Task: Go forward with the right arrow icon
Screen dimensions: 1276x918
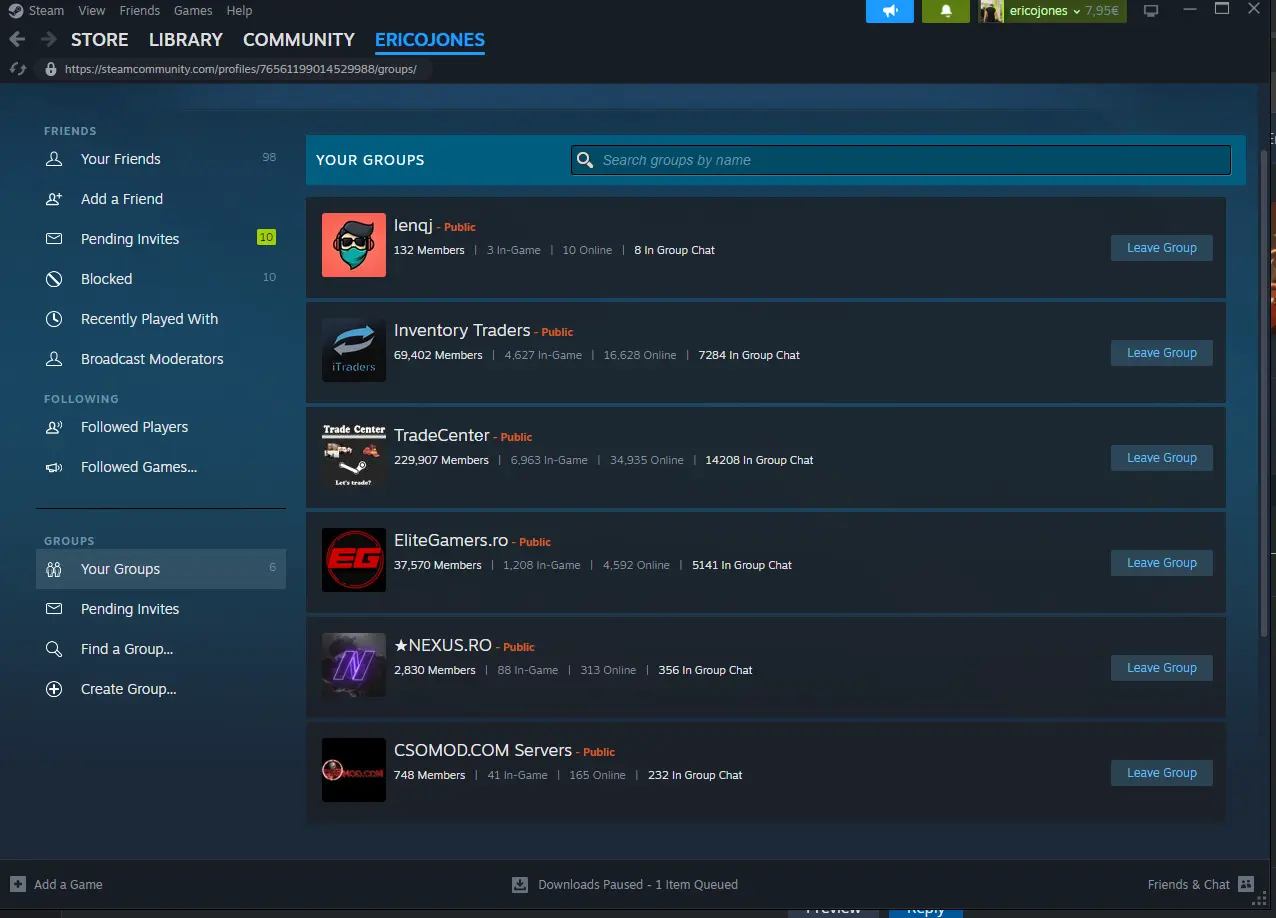Action: [x=48, y=40]
